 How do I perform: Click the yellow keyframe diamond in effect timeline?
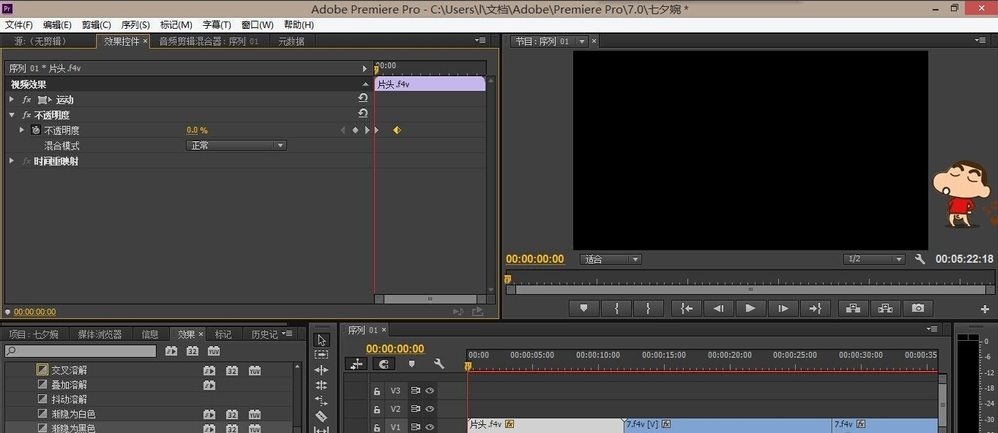[x=396, y=130]
